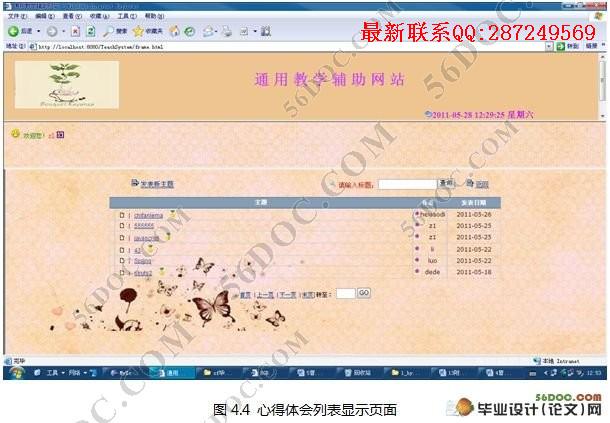Click the last browser toolbar icon
The height and width of the screenshot is (423, 610).
click(x=266, y=31)
